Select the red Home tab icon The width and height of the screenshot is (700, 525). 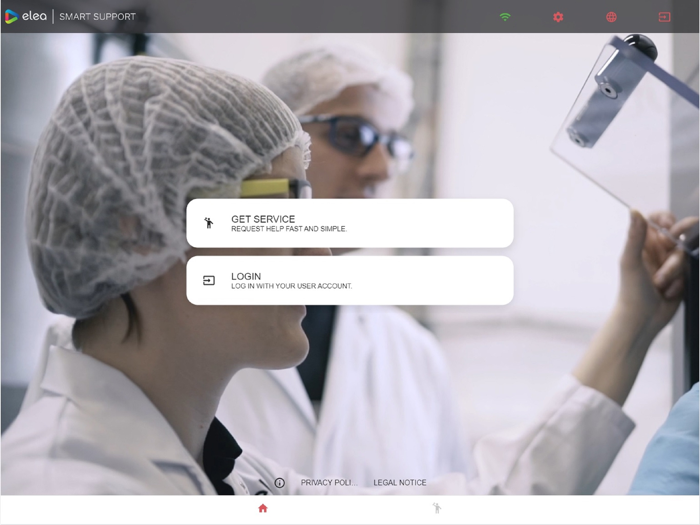(263, 508)
